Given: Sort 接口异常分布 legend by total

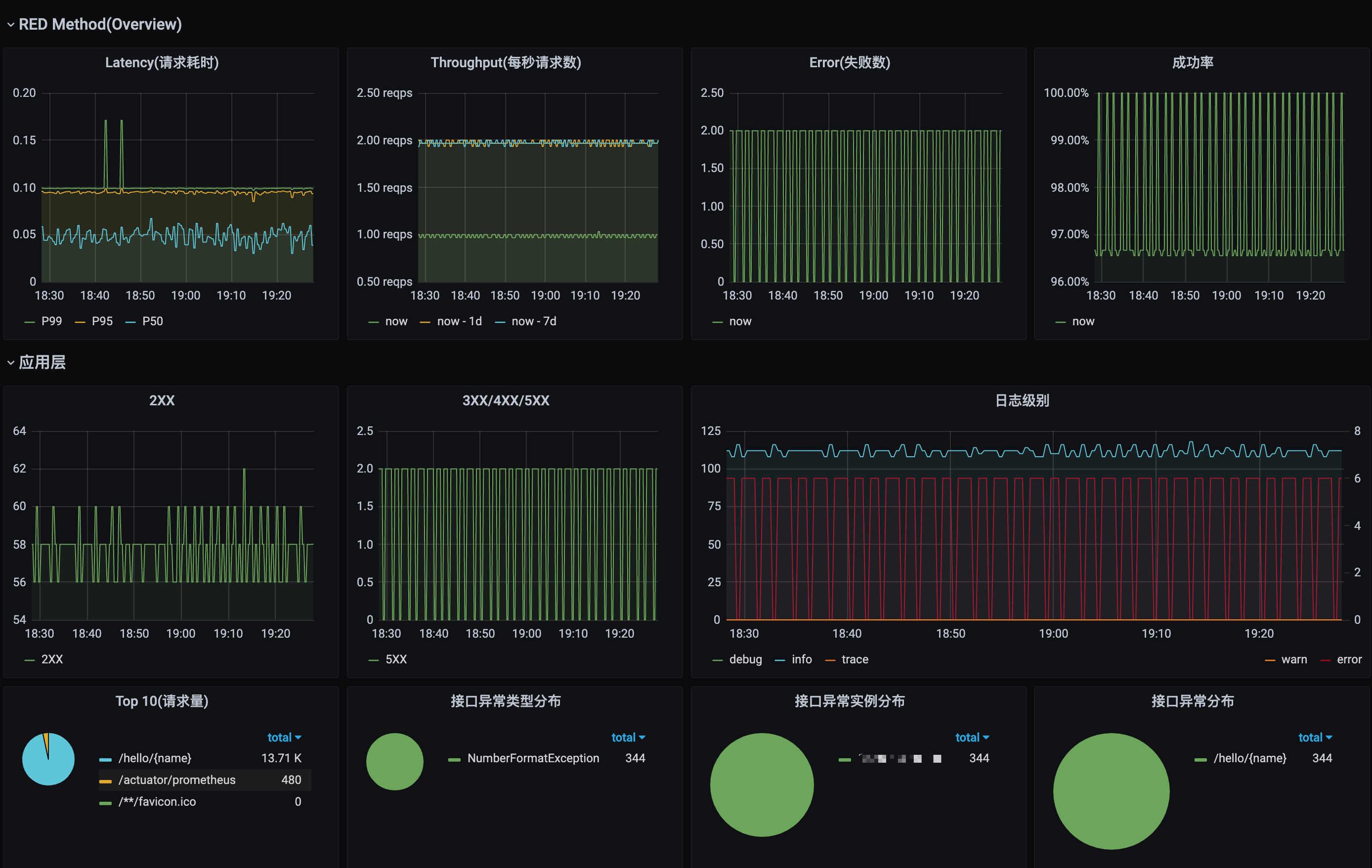Looking at the screenshot, I should pos(1315,738).
